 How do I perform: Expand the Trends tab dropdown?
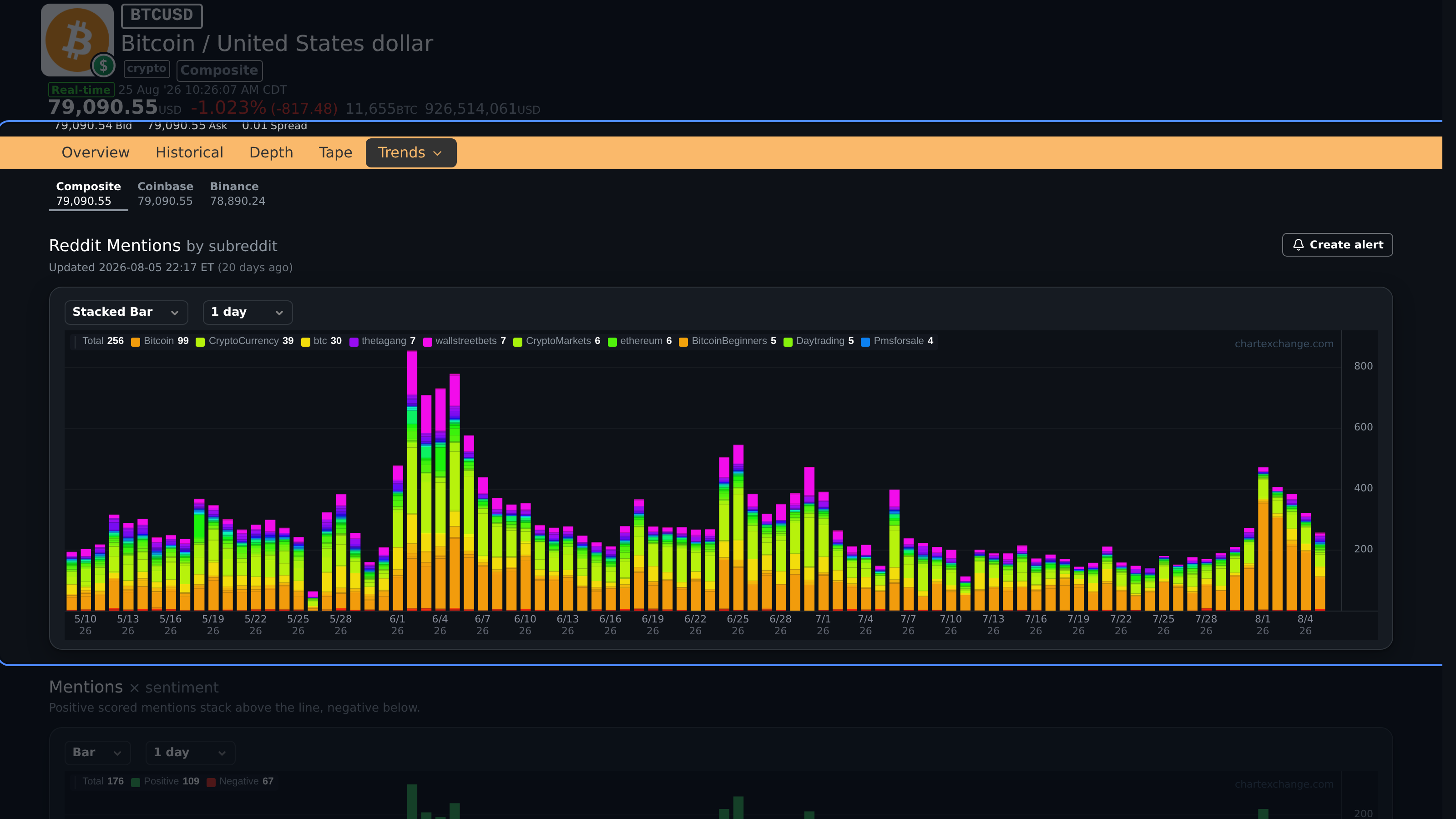click(x=411, y=152)
